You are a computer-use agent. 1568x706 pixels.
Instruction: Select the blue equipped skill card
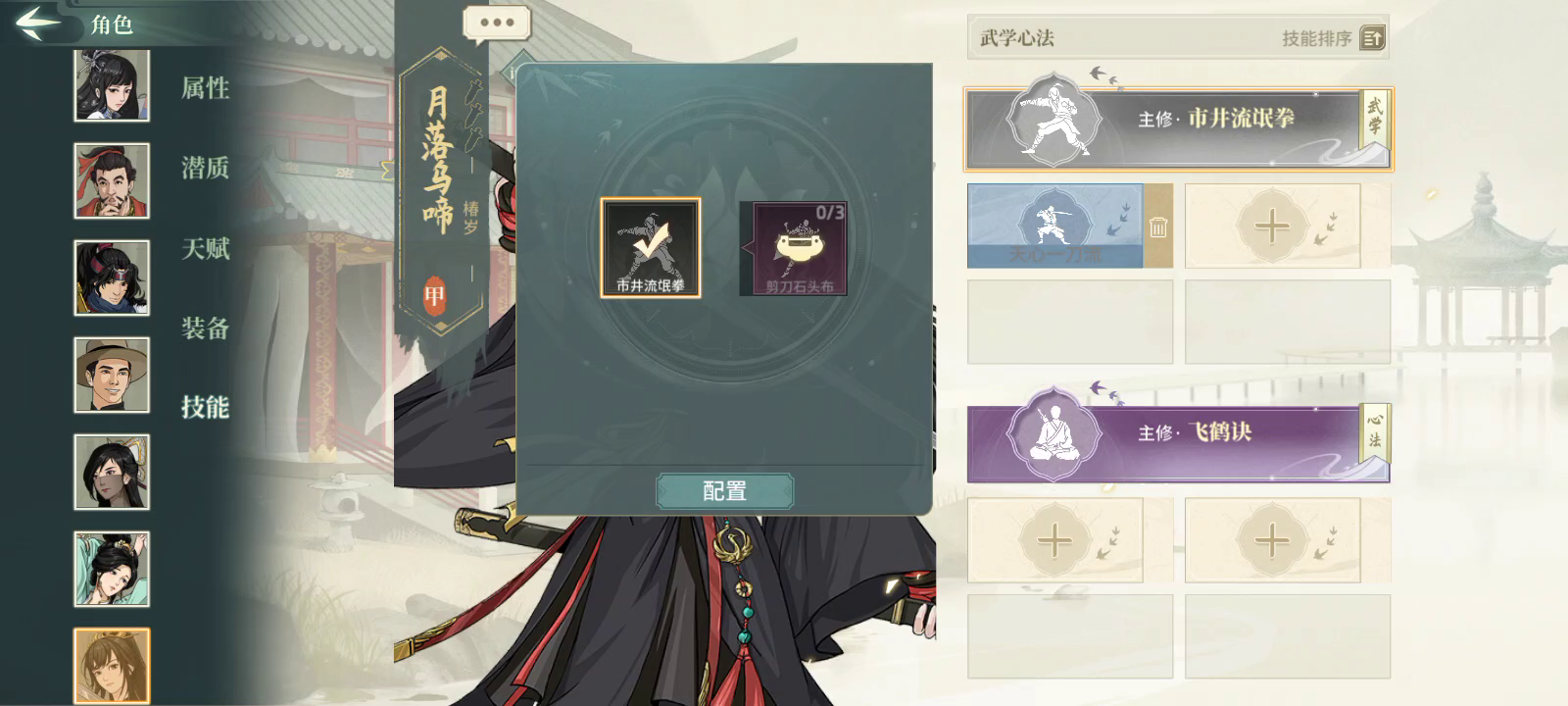click(1054, 227)
